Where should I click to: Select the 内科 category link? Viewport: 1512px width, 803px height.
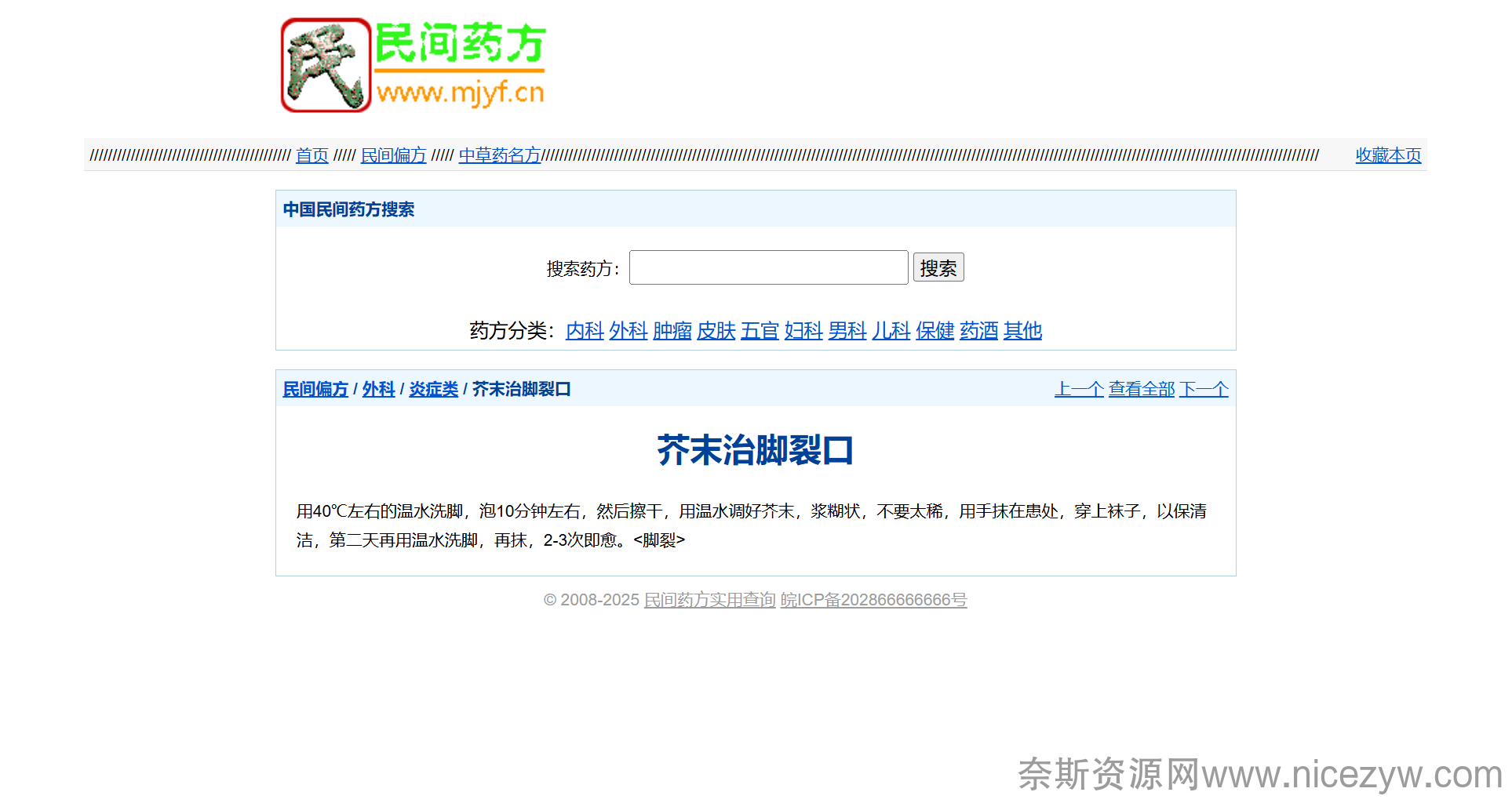(x=585, y=331)
